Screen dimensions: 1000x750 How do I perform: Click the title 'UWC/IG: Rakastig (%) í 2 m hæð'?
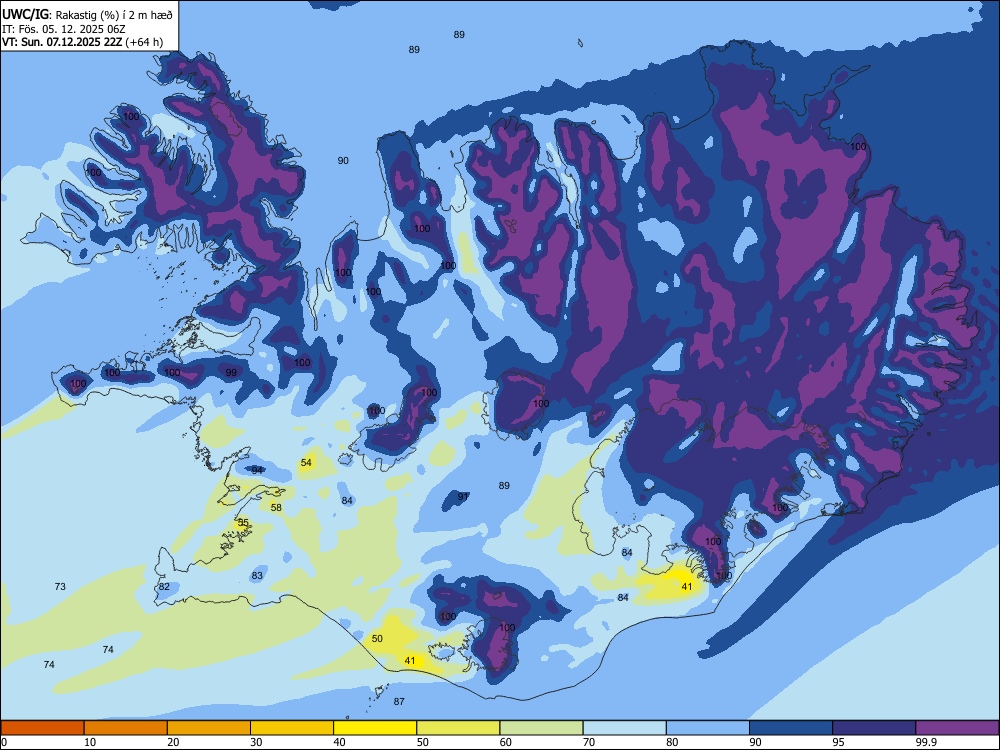(x=87, y=14)
